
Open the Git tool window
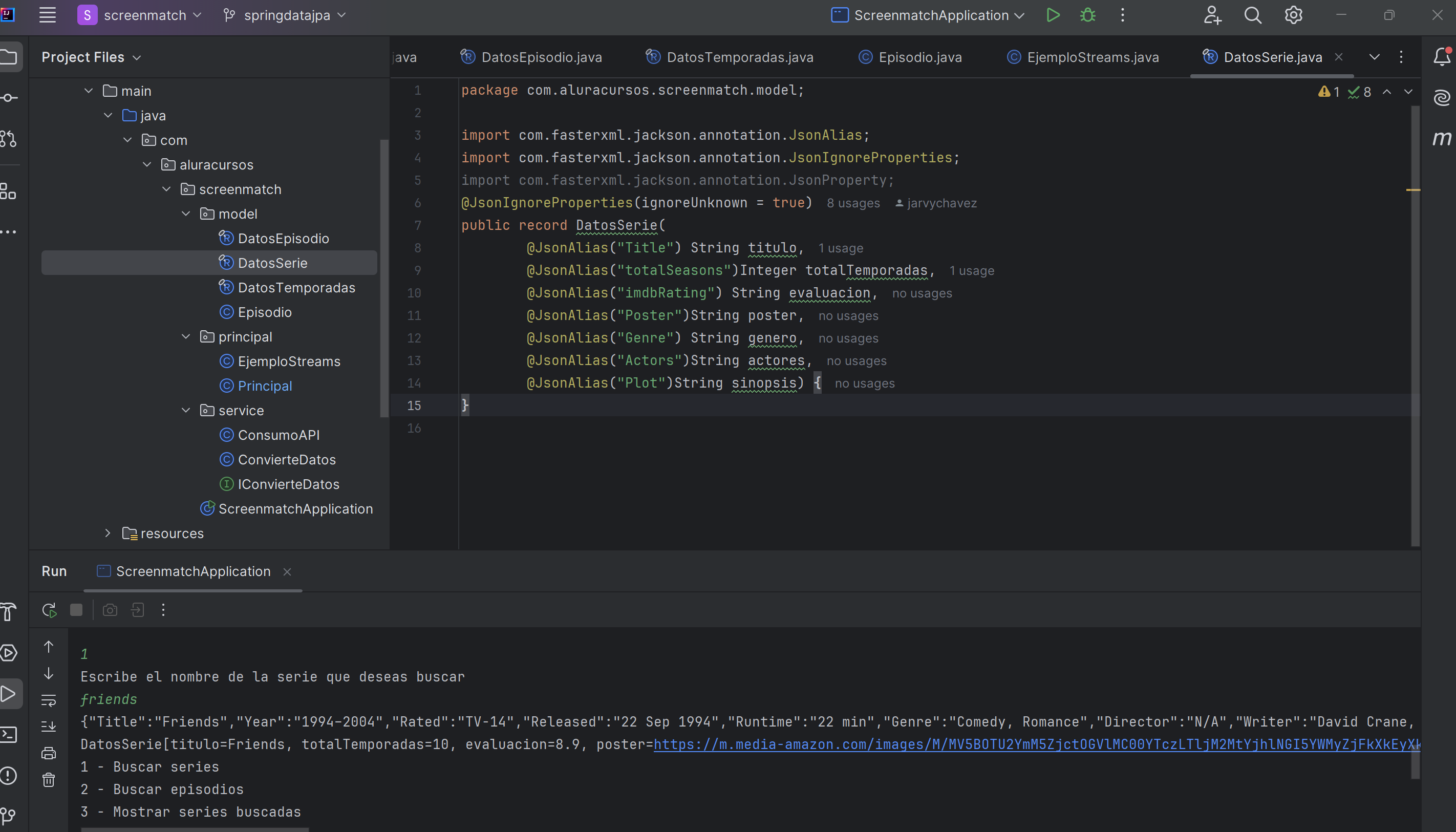pyautogui.click(x=9, y=816)
